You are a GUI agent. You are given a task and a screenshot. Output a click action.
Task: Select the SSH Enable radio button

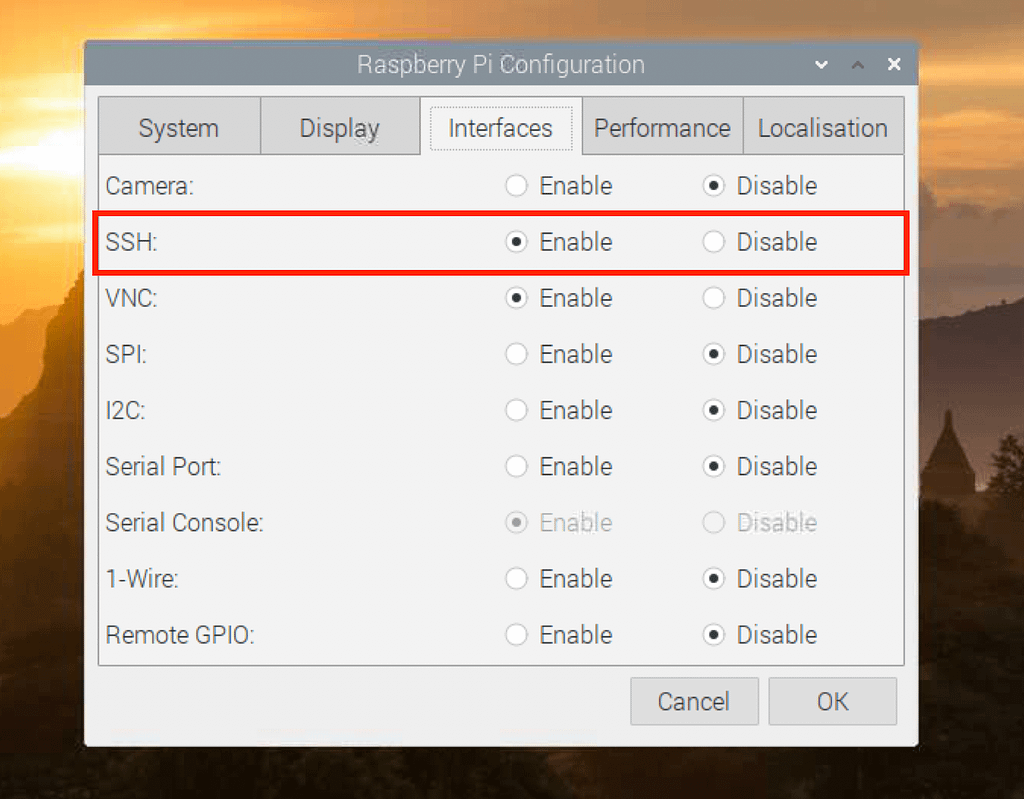tap(516, 242)
